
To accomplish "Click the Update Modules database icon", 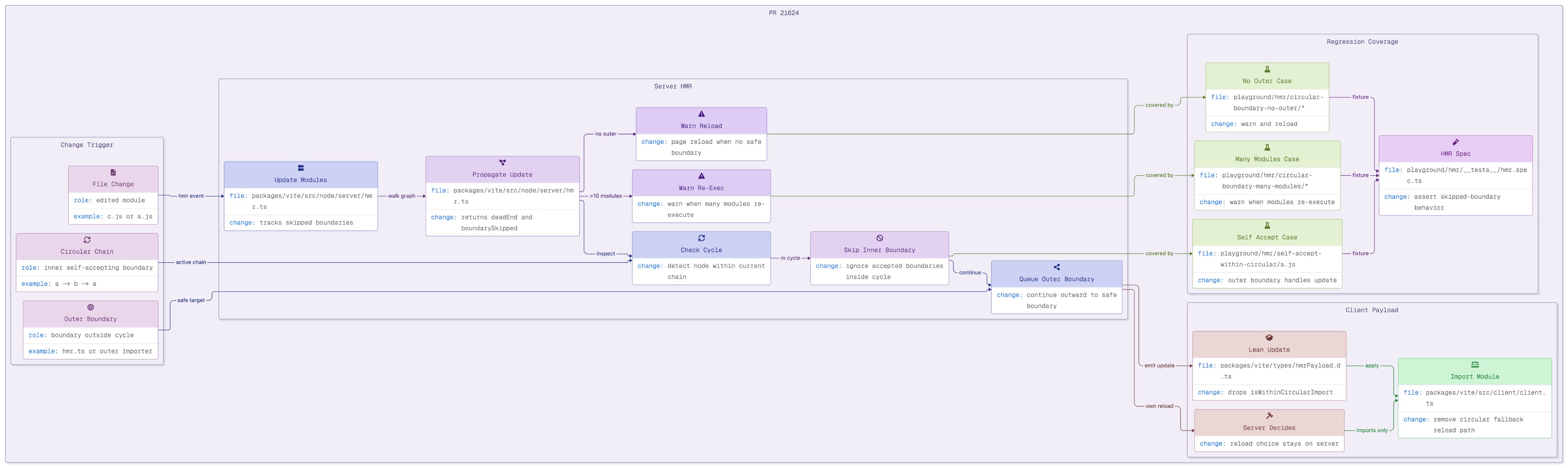I will click(x=301, y=168).
